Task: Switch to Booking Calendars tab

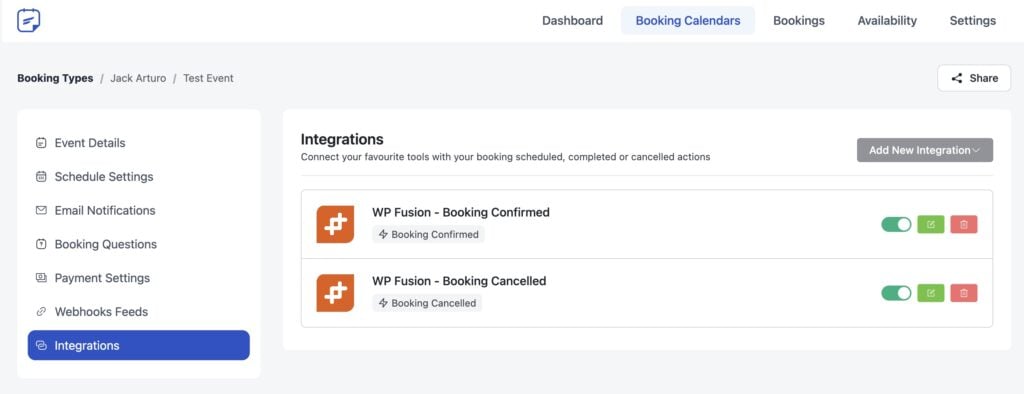Action: (x=688, y=20)
